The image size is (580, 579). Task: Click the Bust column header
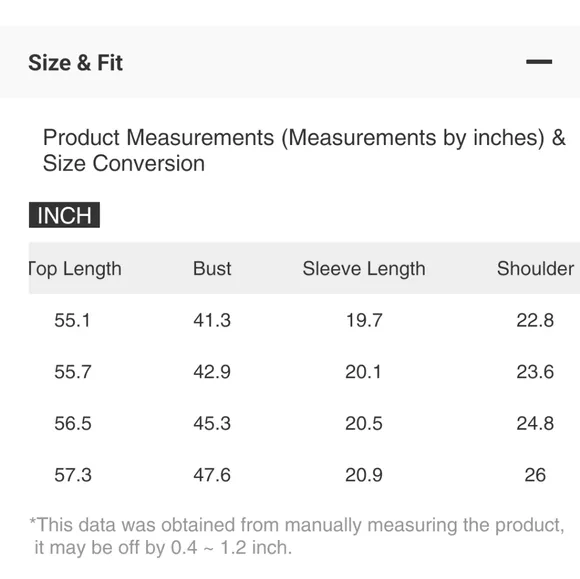(x=212, y=268)
